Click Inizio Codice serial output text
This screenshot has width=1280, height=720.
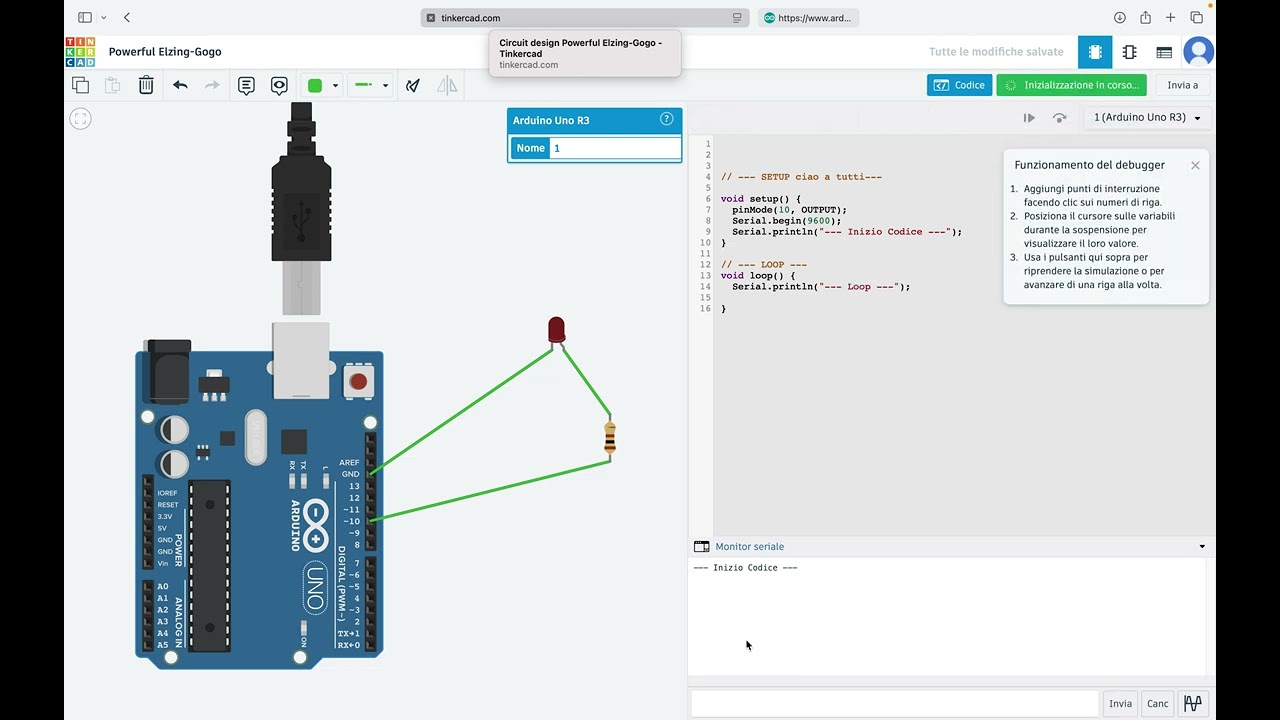(745, 568)
